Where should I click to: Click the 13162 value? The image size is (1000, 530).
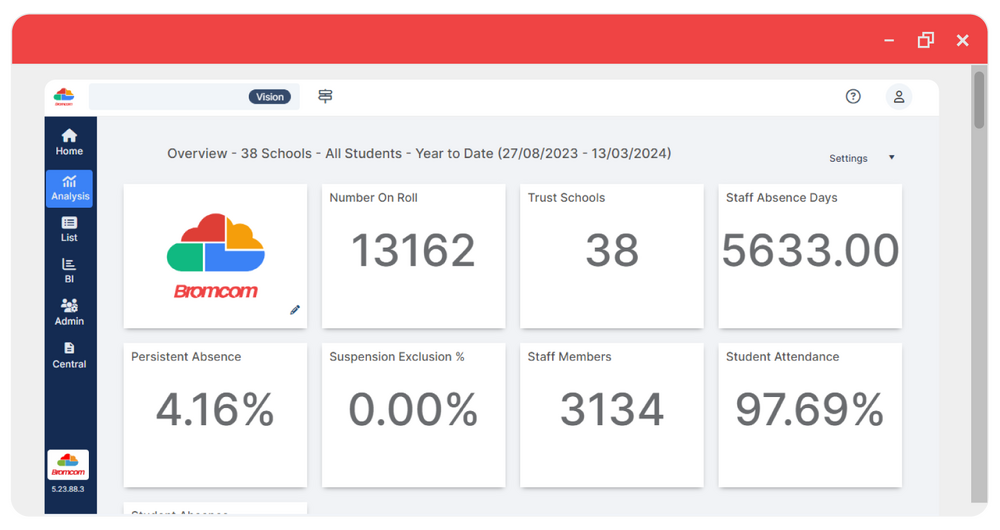[x=413, y=250]
